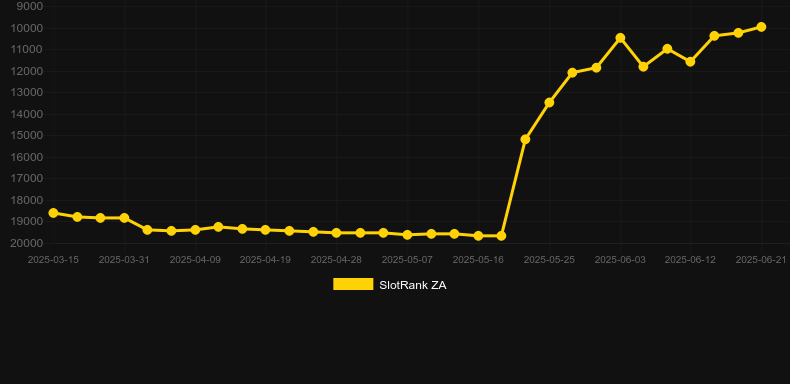Select the data point for 2025-03-15
The height and width of the screenshot is (384, 790).
[53, 213]
